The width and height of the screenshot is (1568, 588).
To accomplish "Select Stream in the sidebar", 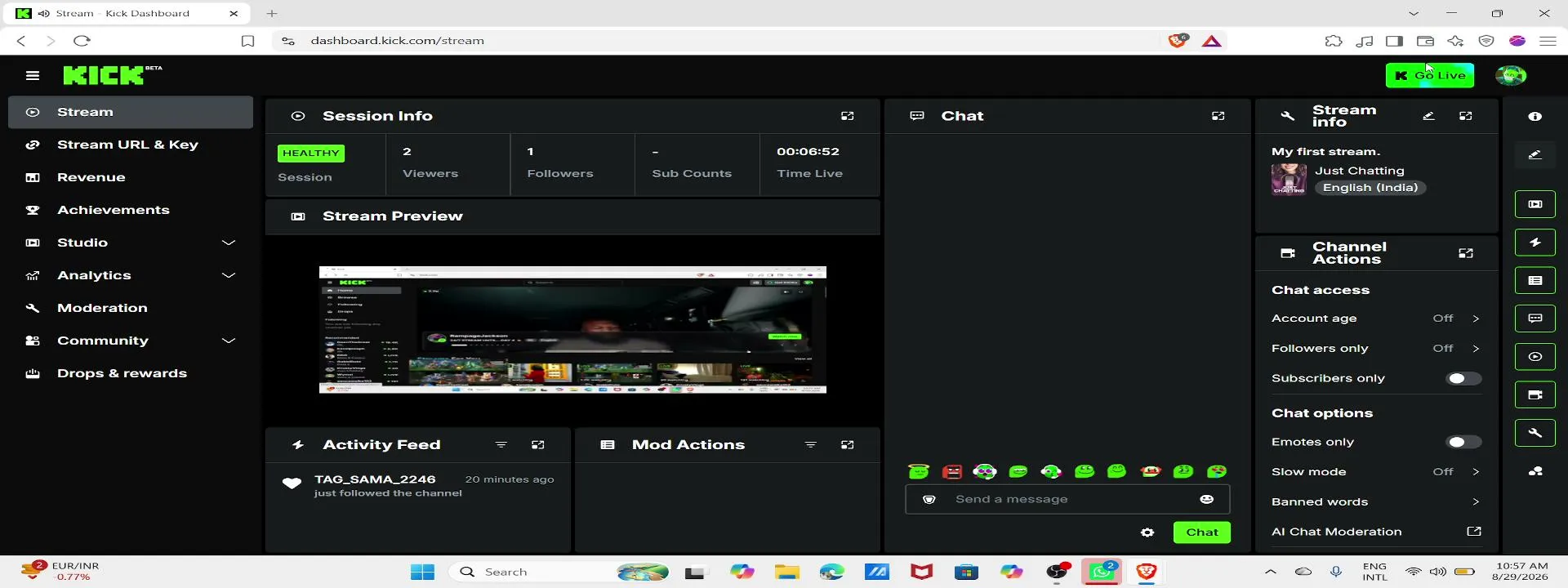I will [131, 112].
